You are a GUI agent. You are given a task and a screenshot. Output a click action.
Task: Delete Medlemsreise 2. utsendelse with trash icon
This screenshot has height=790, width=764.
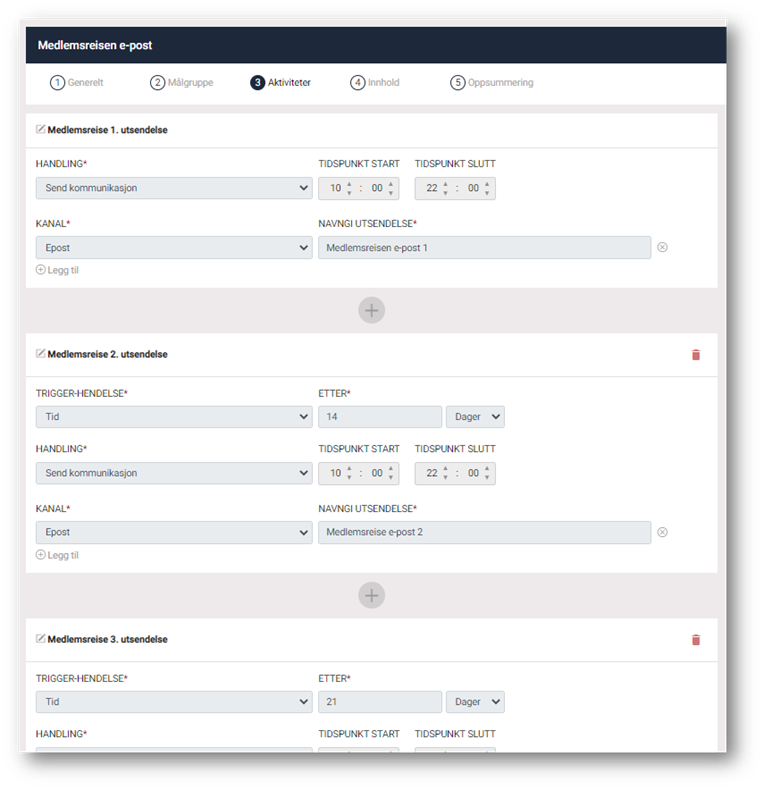pyautogui.click(x=695, y=355)
